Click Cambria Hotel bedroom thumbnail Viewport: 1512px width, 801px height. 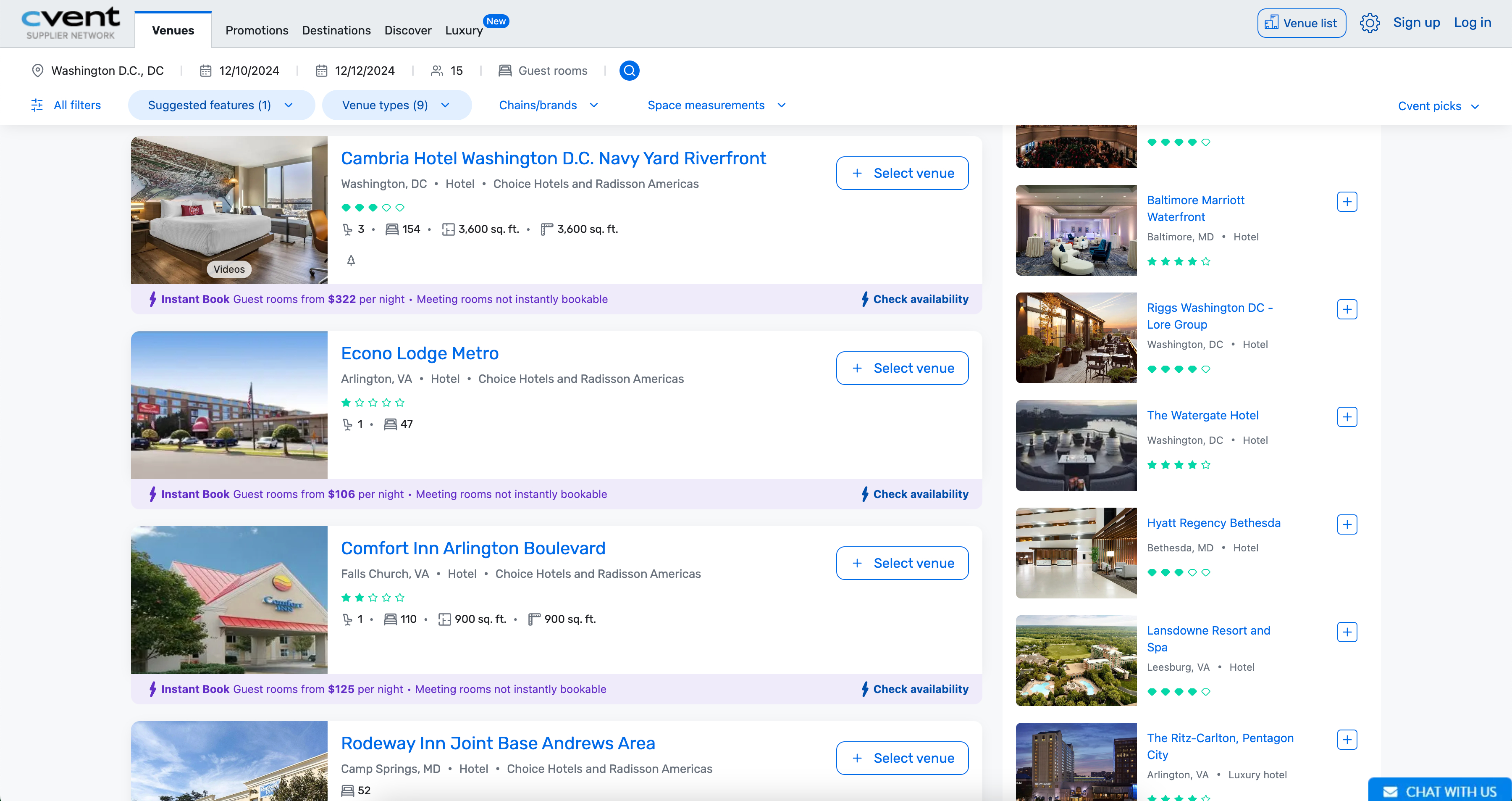tap(229, 210)
